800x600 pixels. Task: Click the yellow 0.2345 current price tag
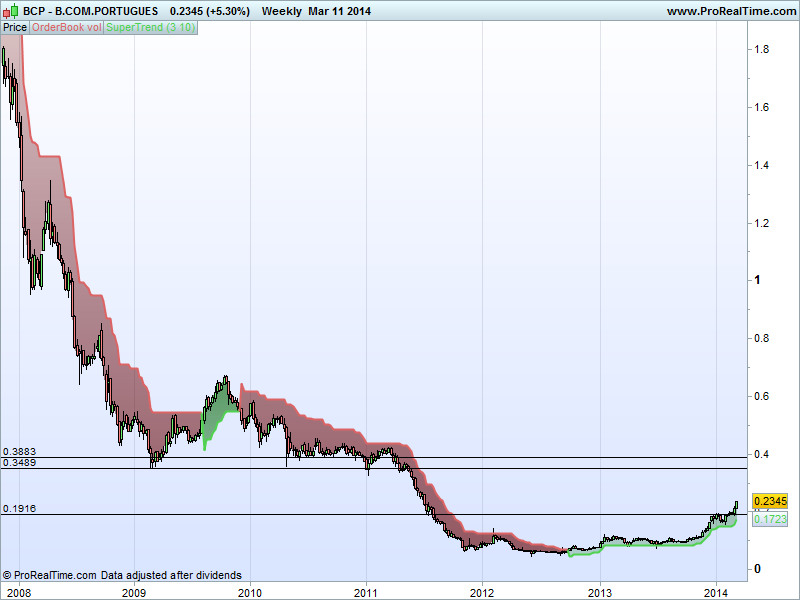[x=770, y=501]
